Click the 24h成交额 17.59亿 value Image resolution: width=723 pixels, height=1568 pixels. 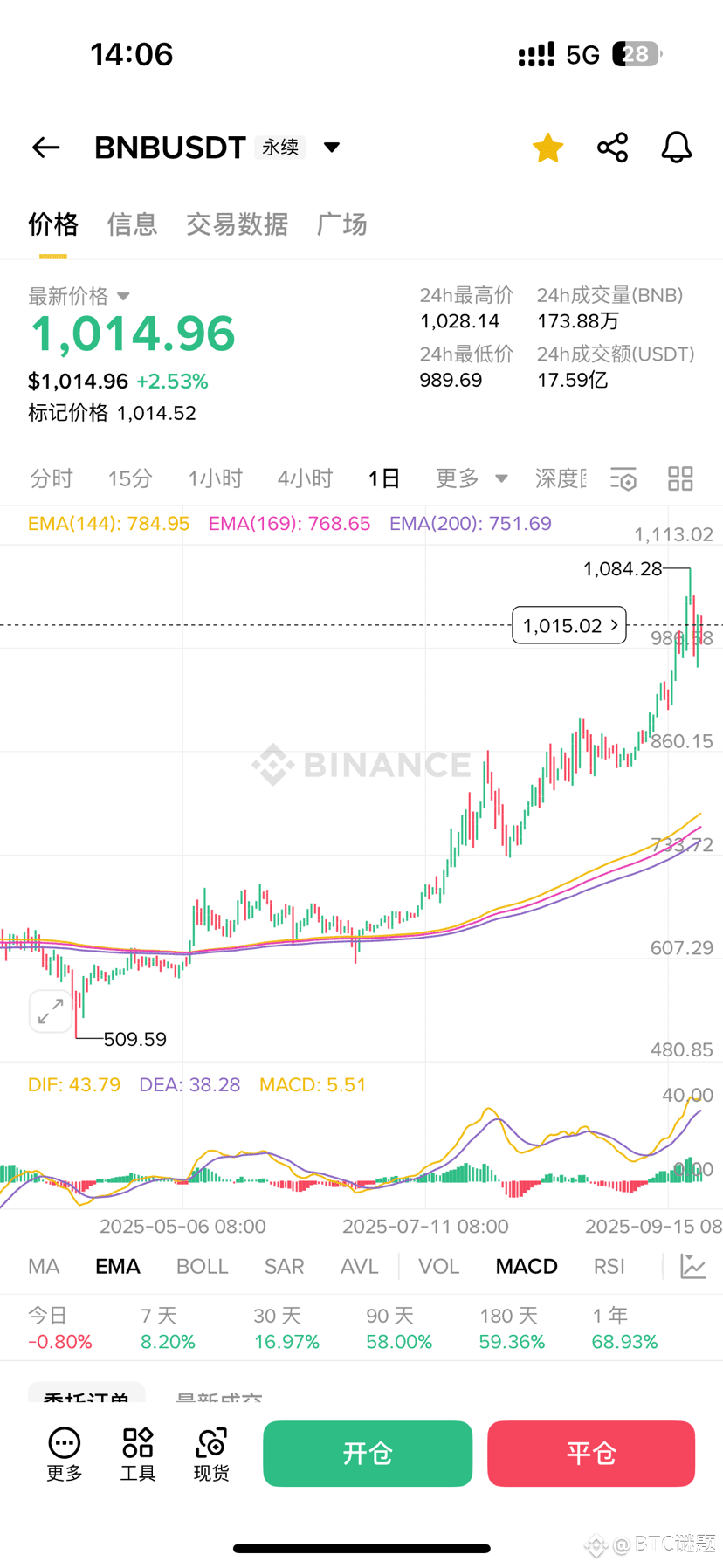(572, 381)
